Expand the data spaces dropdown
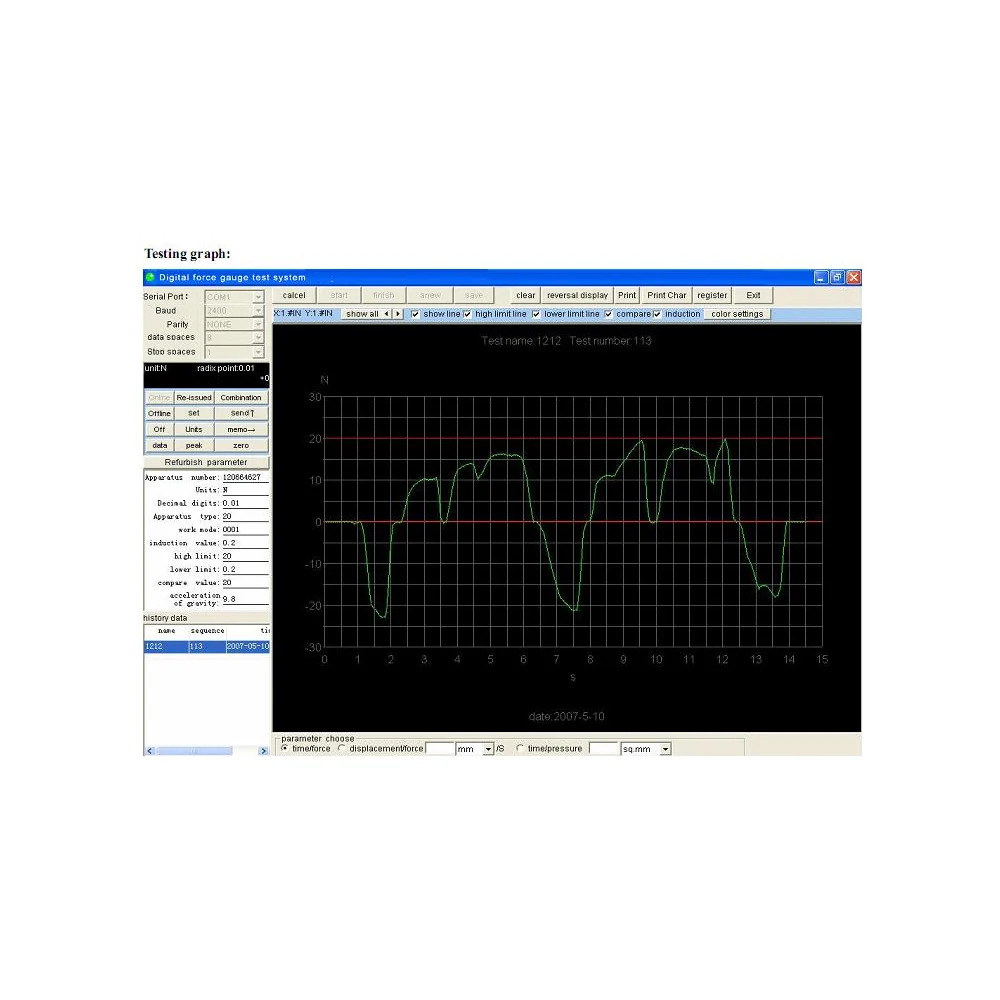Viewport: 1000px width, 1000px height. tap(258, 338)
